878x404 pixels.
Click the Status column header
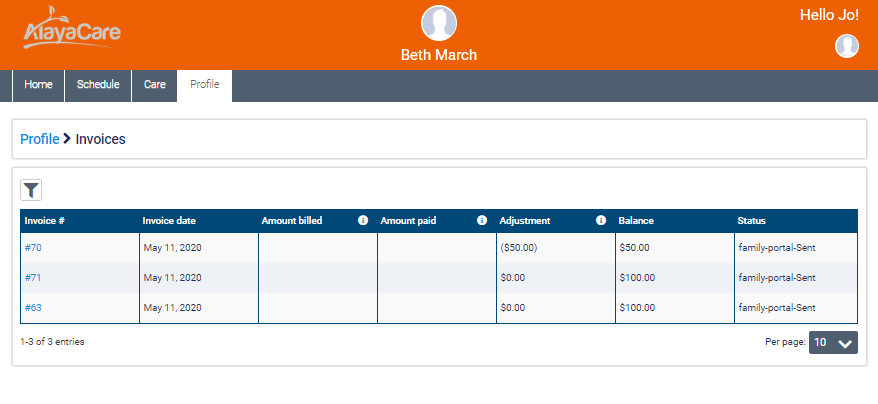pyautogui.click(x=796, y=221)
